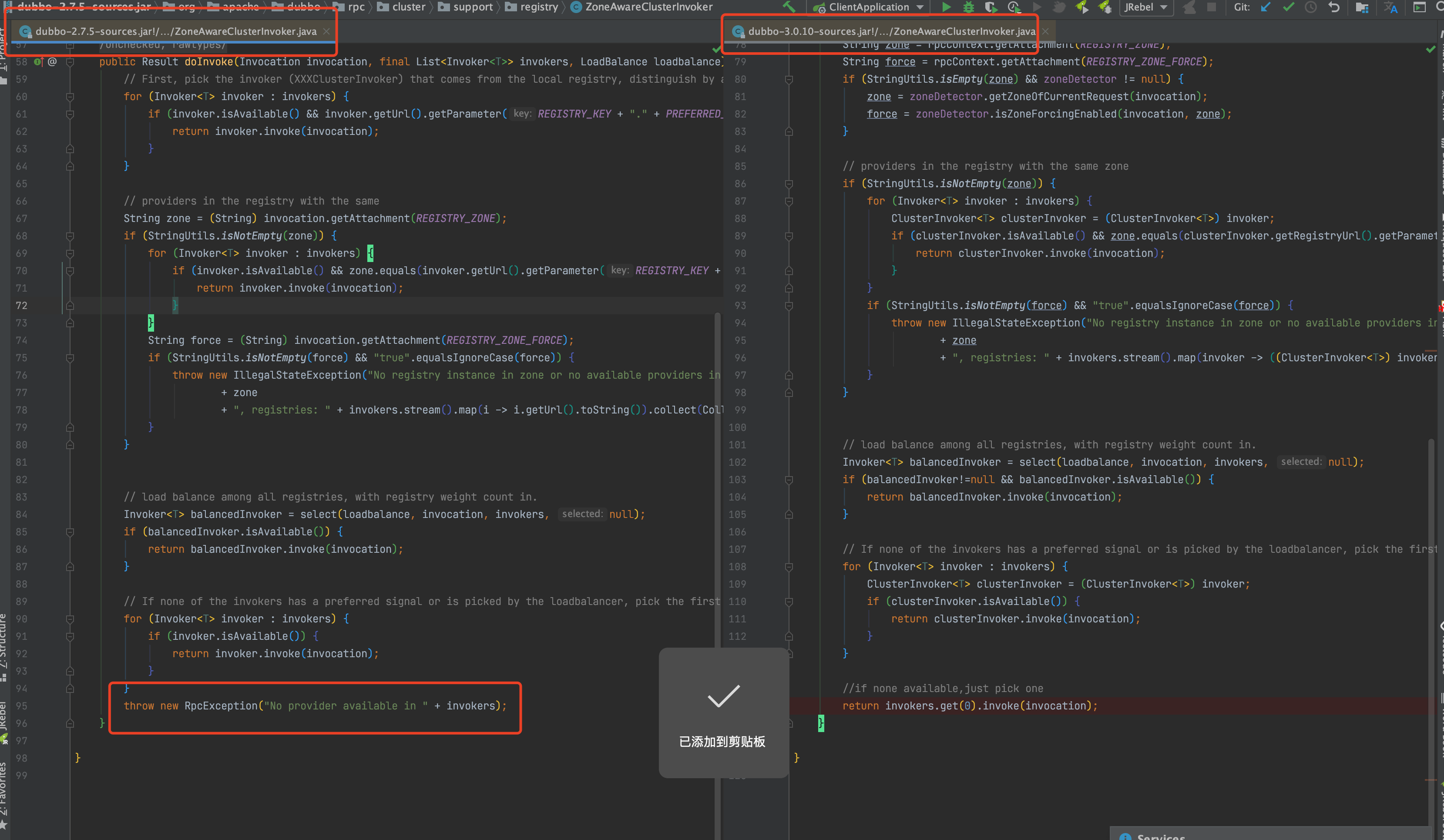1444x840 pixels.
Task: Collapse doInvoke method fold marker at line 58
Action: point(70,61)
